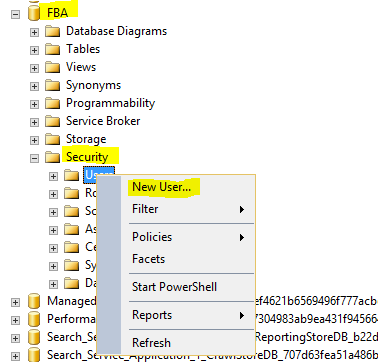Expand the Database Diagrams node
378x362 pixels.
click(x=34, y=32)
